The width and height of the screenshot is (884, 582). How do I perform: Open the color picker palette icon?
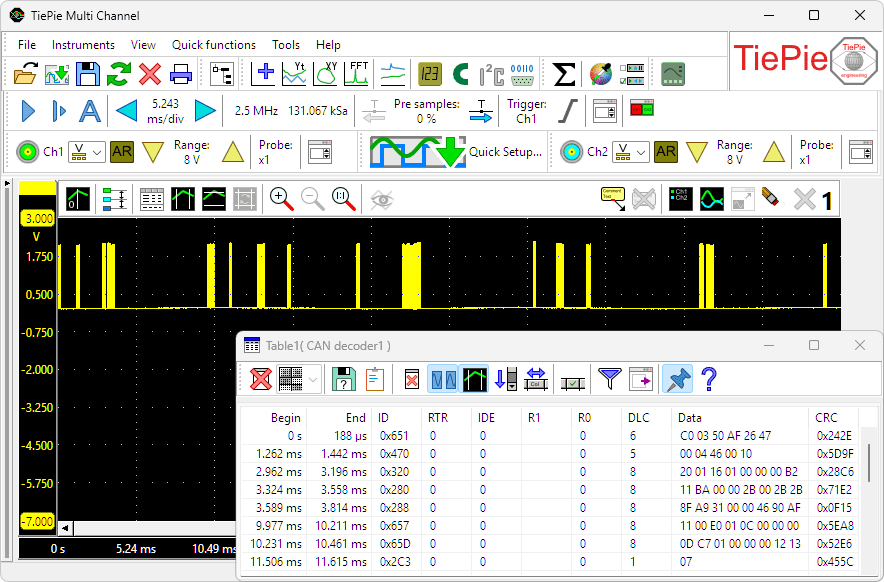(601, 74)
